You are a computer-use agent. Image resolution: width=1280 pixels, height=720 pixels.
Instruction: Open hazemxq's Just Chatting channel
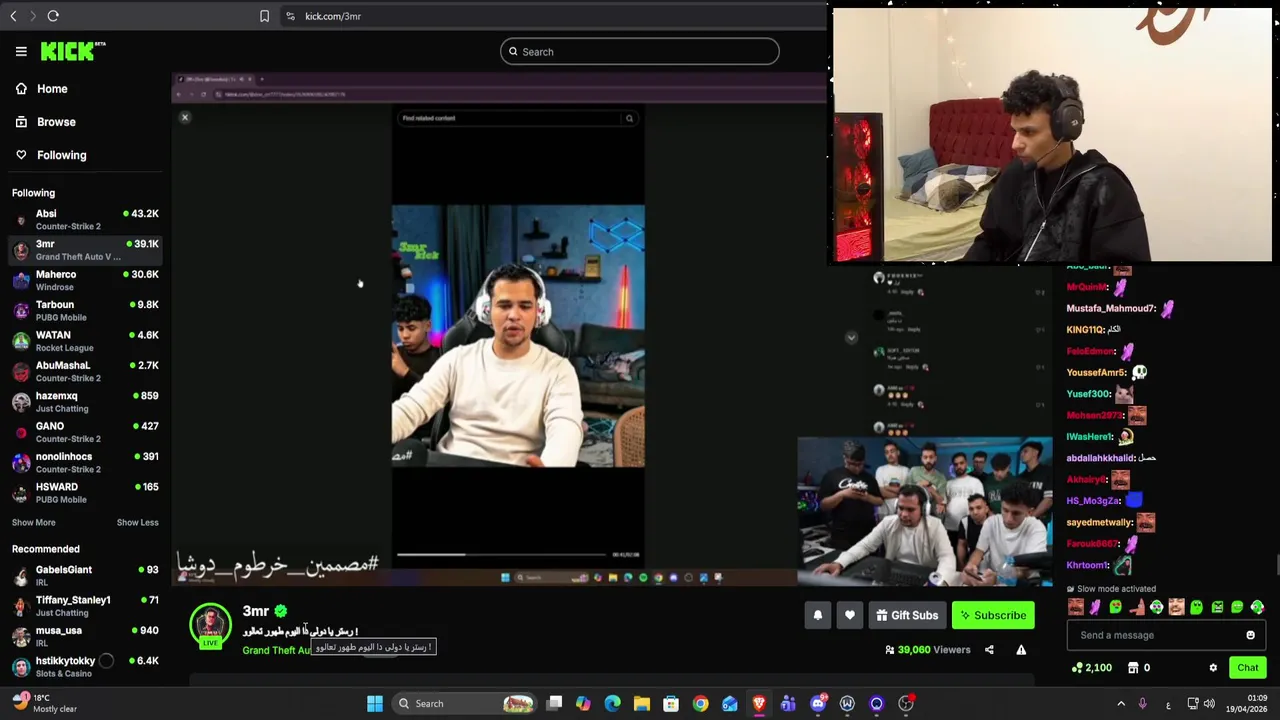85,401
